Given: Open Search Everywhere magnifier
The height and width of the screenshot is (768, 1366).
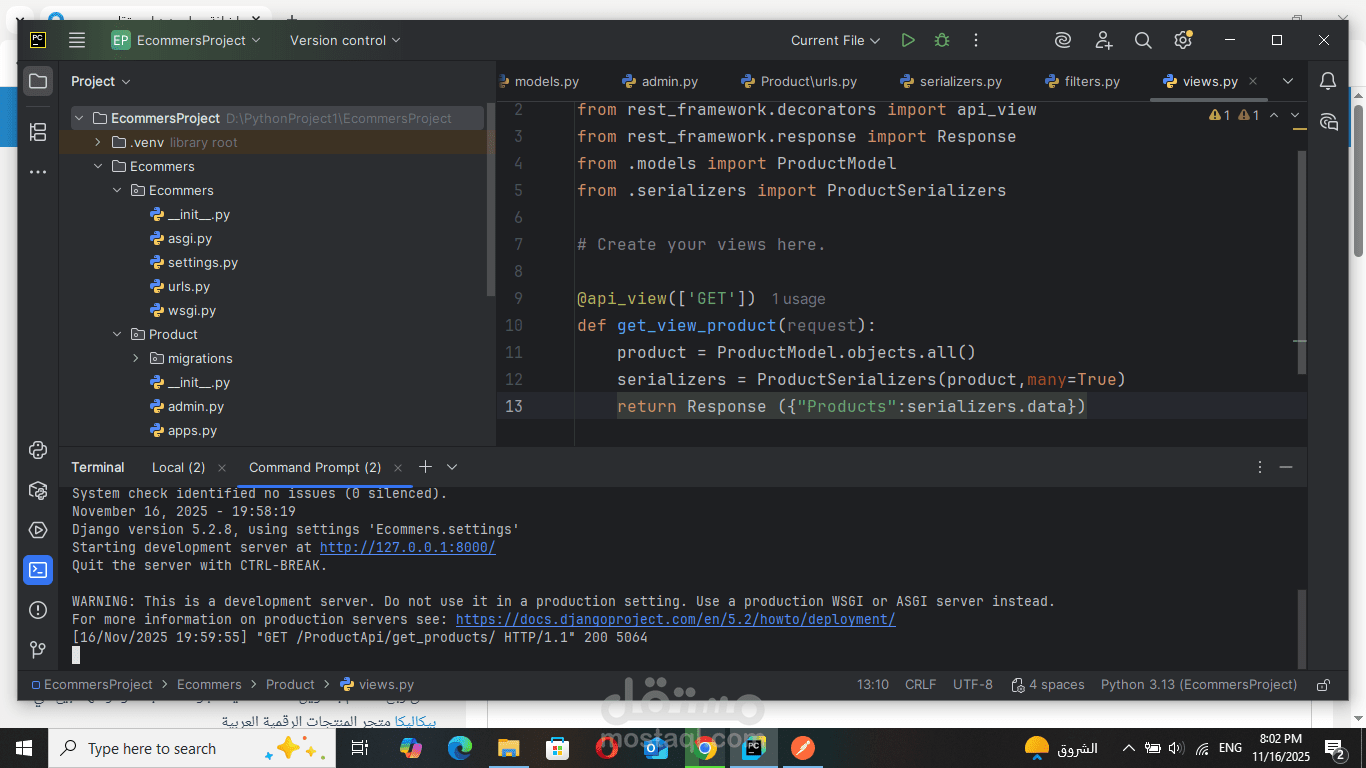Looking at the screenshot, I should (x=1143, y=40).
